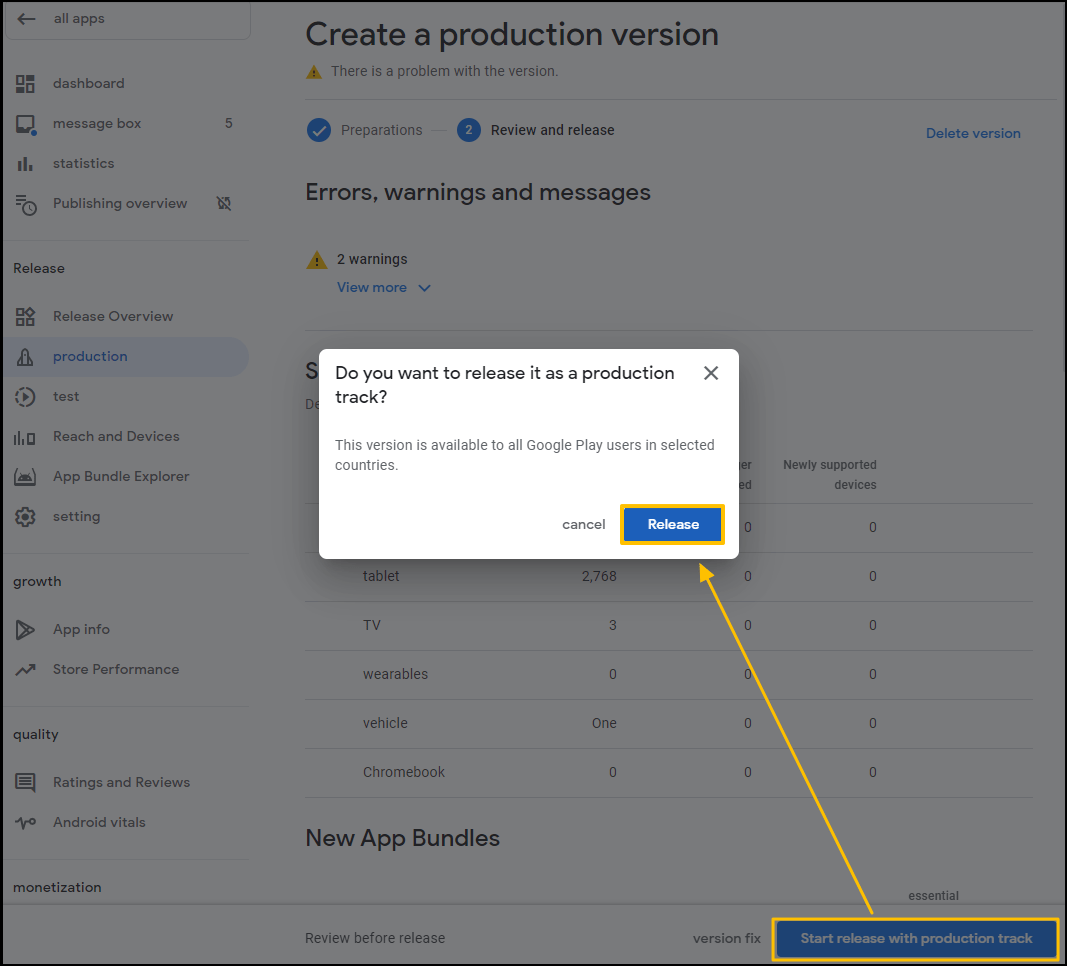Close the production track dialog
Screen dimensions: 1067x966
click(711, 373)
